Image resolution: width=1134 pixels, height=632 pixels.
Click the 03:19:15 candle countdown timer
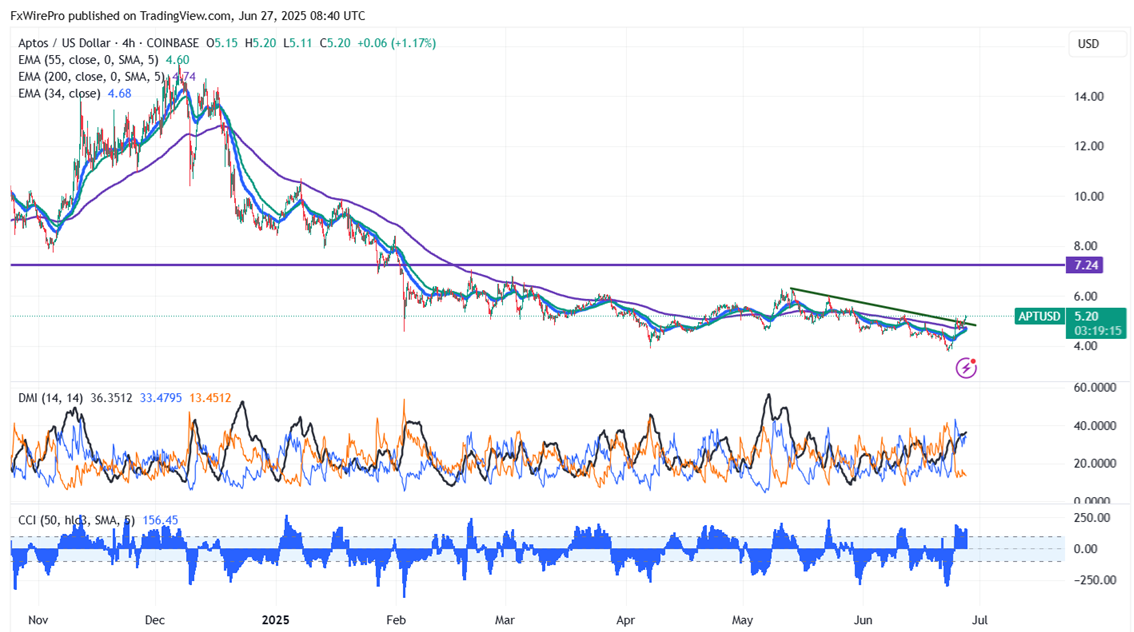[1097, 330]
